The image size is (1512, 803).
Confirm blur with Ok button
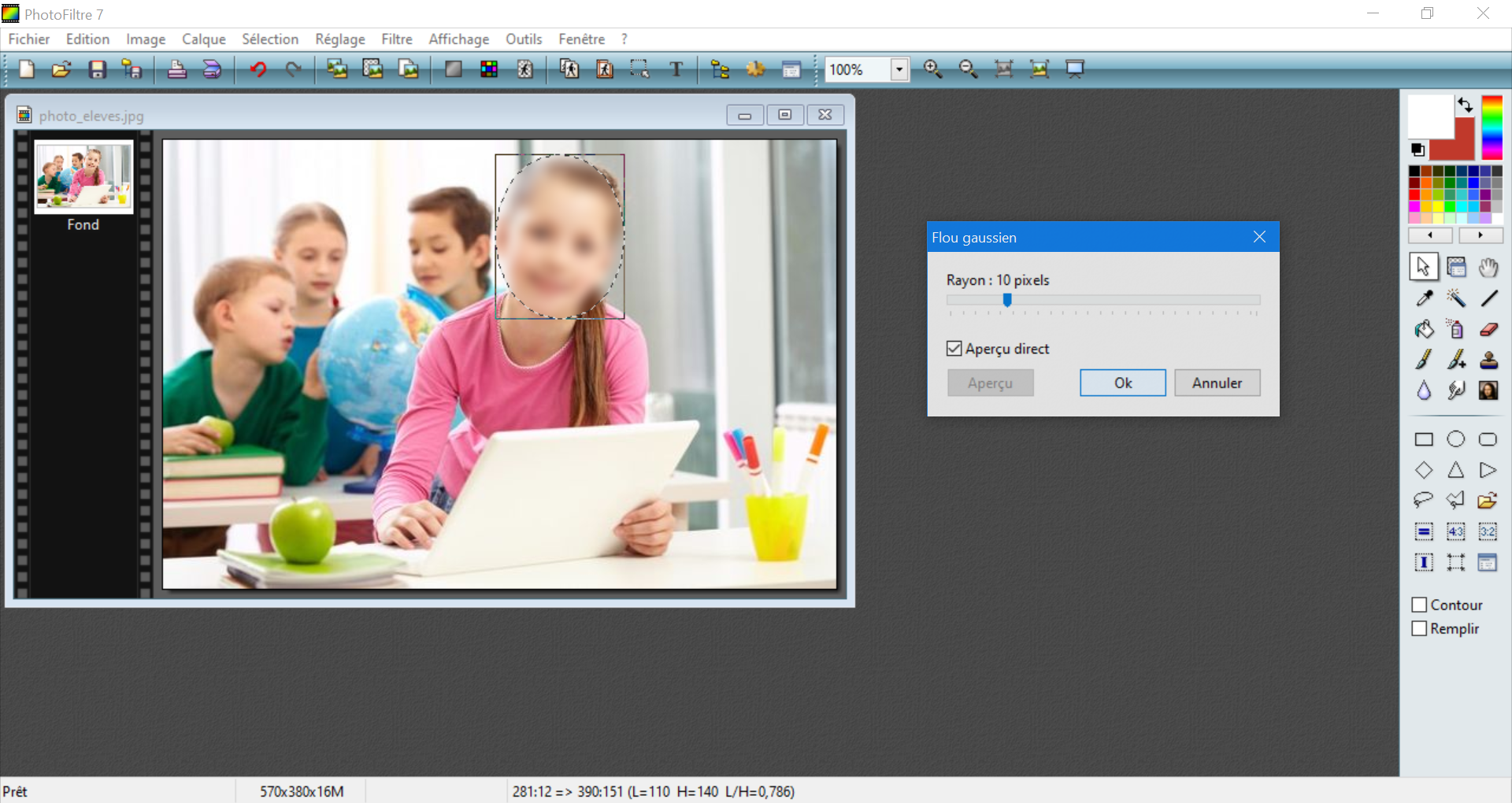1122,383
